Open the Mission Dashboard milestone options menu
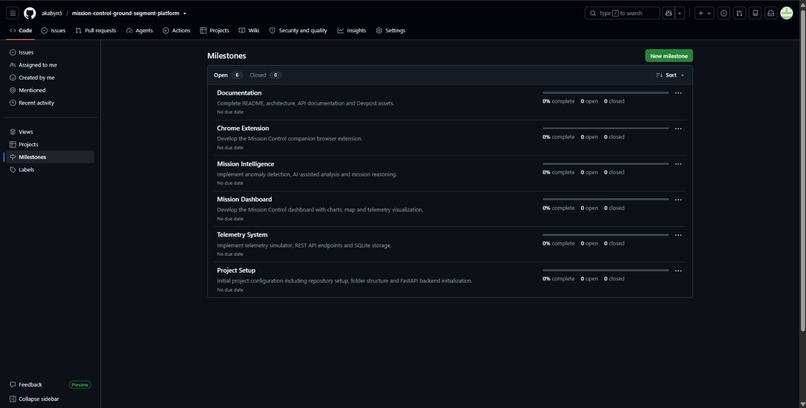The height and width of the screenshot is (408, 806). coord(678,200)
